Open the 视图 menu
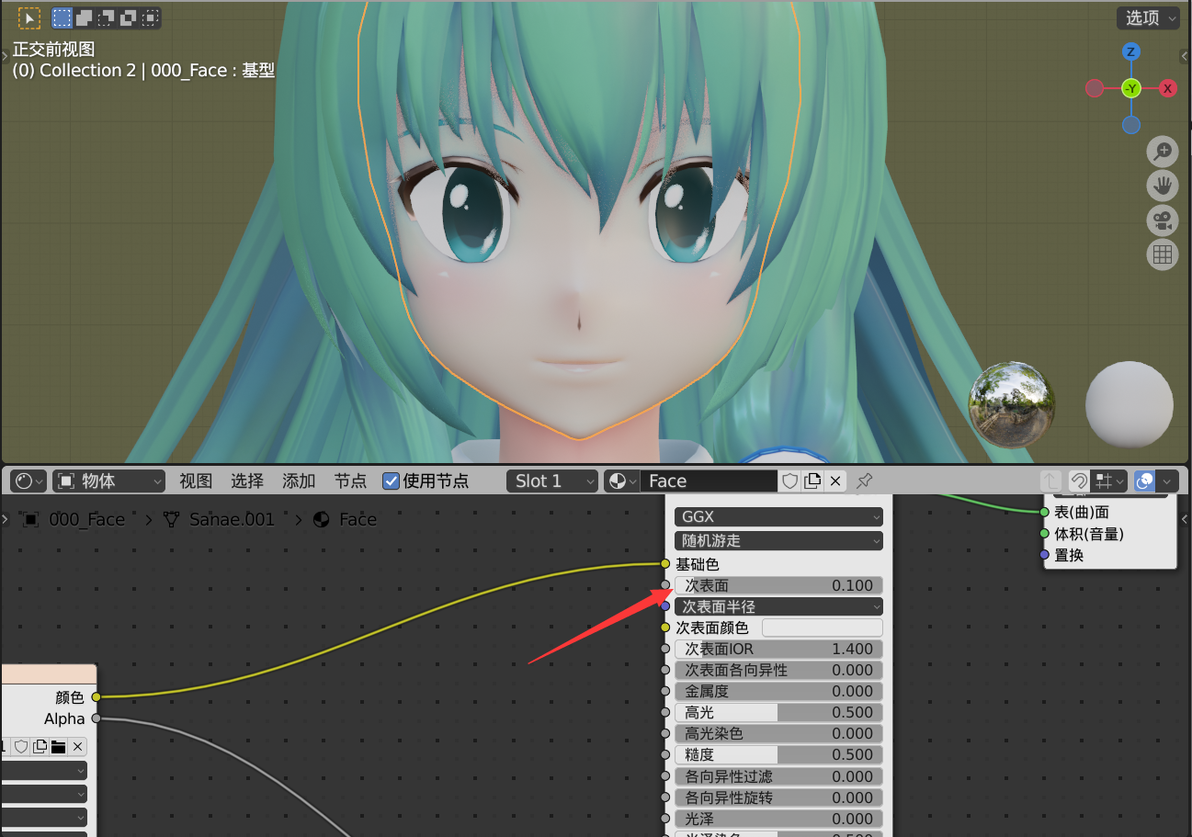Viewport: 1192px width, 837px height. coord(195,481)
